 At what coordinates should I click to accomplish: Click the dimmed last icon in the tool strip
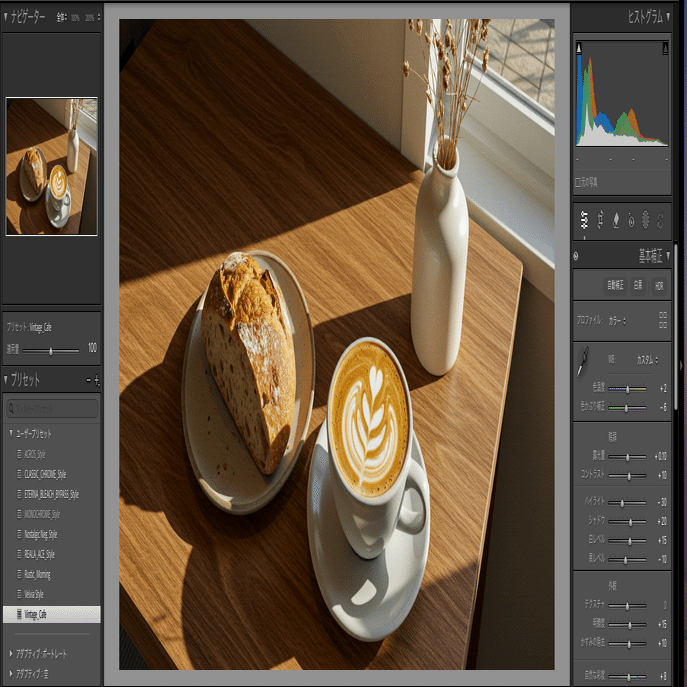(660, 220)
